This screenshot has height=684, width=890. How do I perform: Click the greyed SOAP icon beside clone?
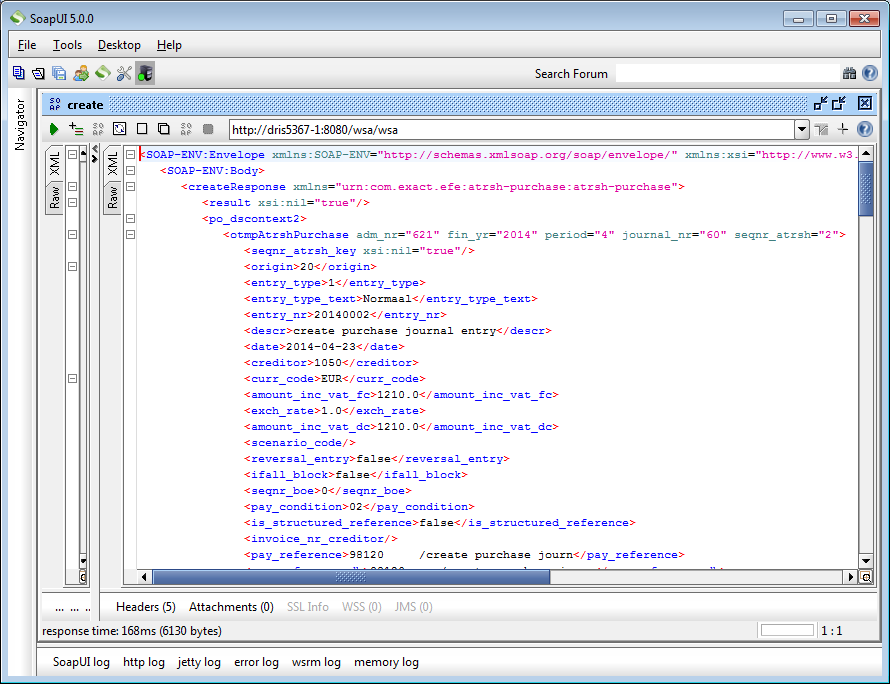coord(186,129)
